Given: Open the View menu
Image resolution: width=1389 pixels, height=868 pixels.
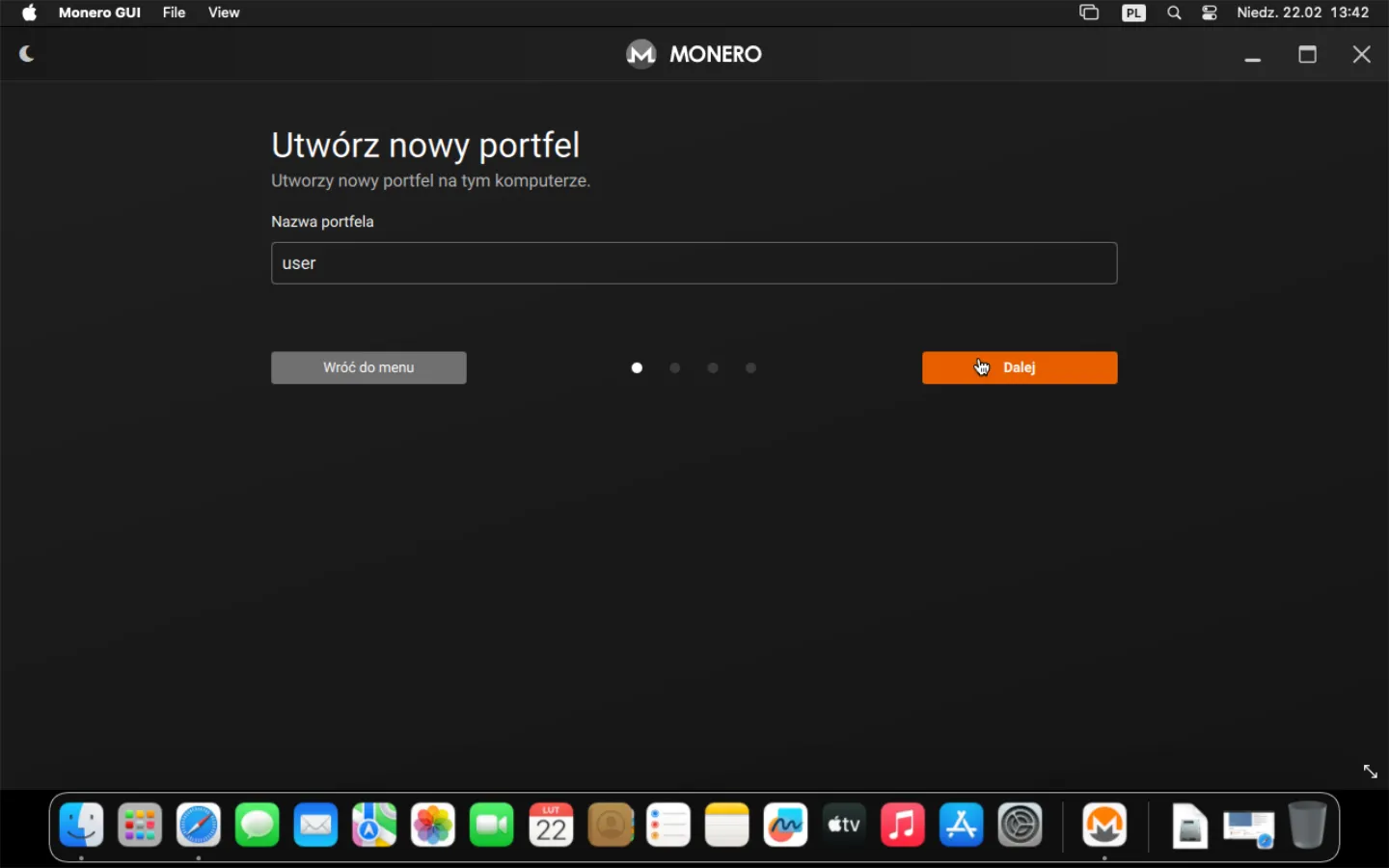Looking at the screenshot, I should click(224, 13).
